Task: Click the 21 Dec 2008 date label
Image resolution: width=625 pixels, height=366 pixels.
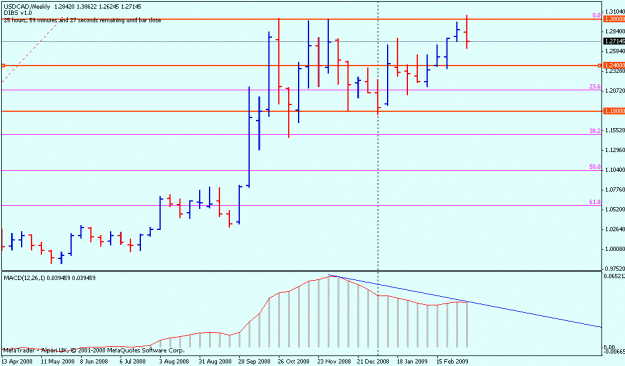Action: (x=373, y=362)
